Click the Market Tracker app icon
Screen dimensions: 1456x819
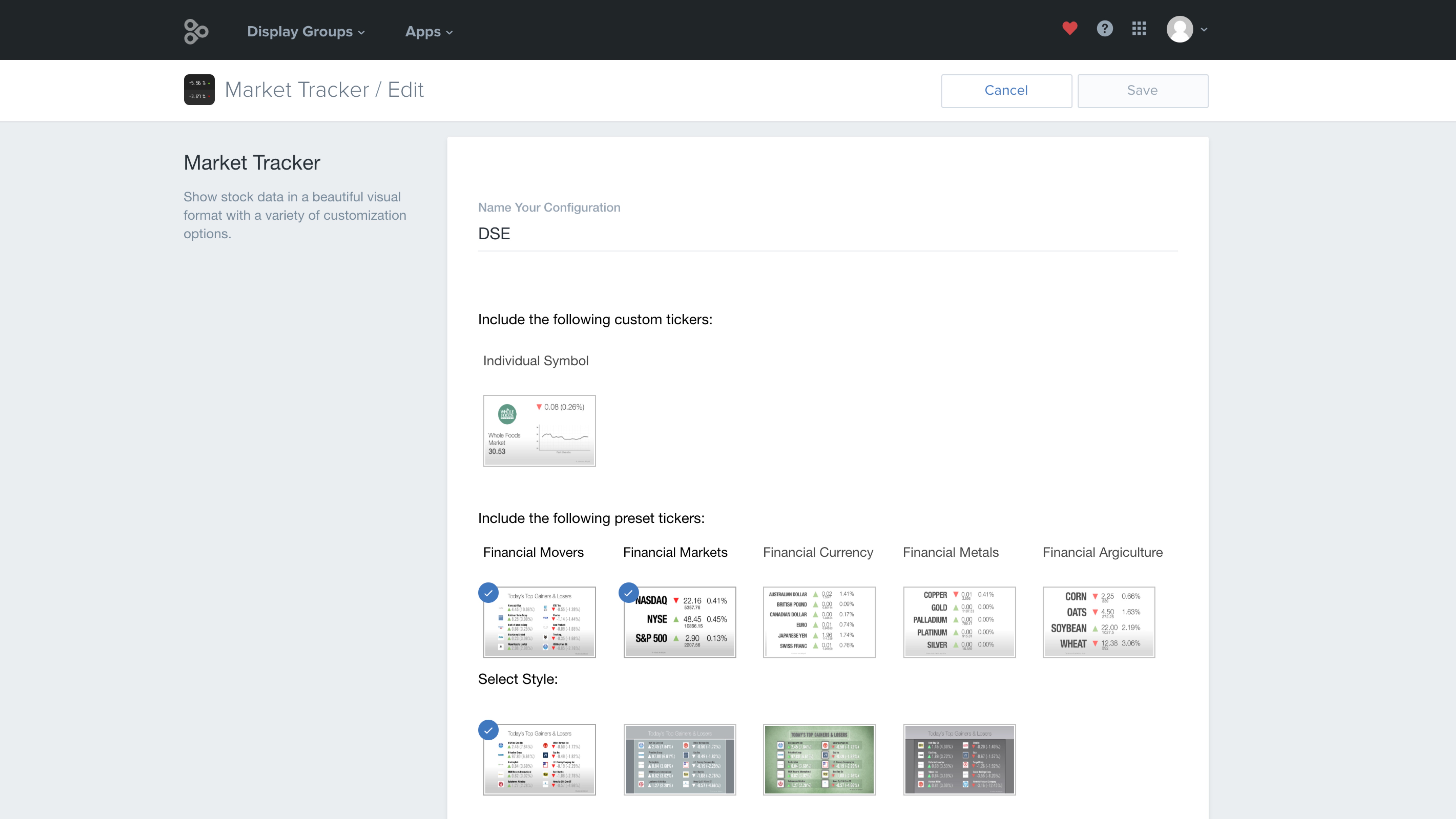(x=199, y=89)
